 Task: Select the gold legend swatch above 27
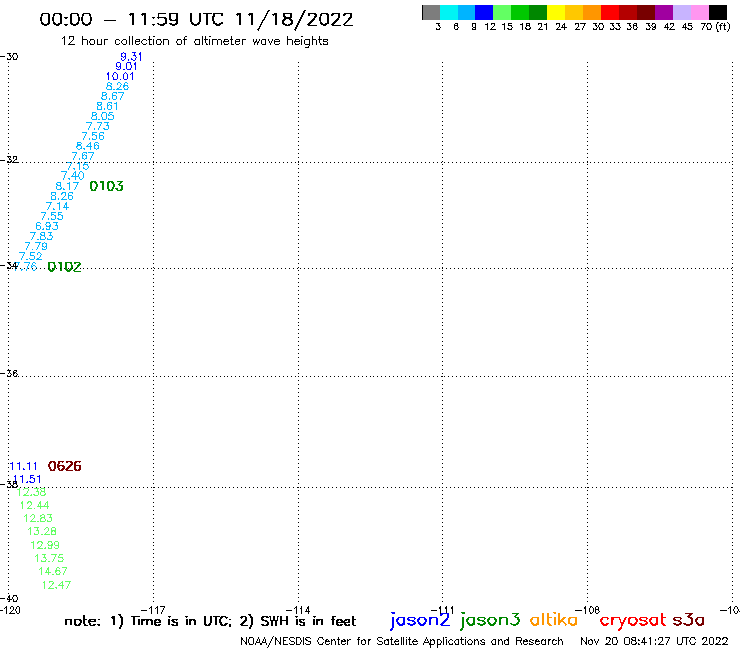[574, 12]
